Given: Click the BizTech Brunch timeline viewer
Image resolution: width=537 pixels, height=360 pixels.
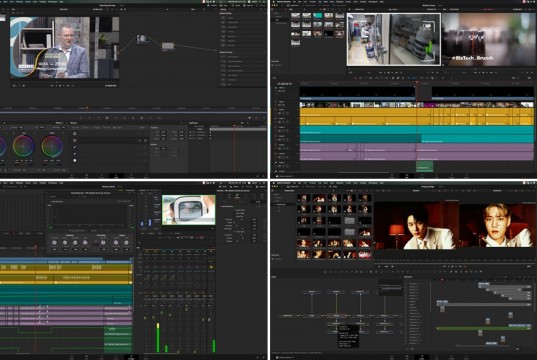Looking at the screenshot, I should click(488, 39).
